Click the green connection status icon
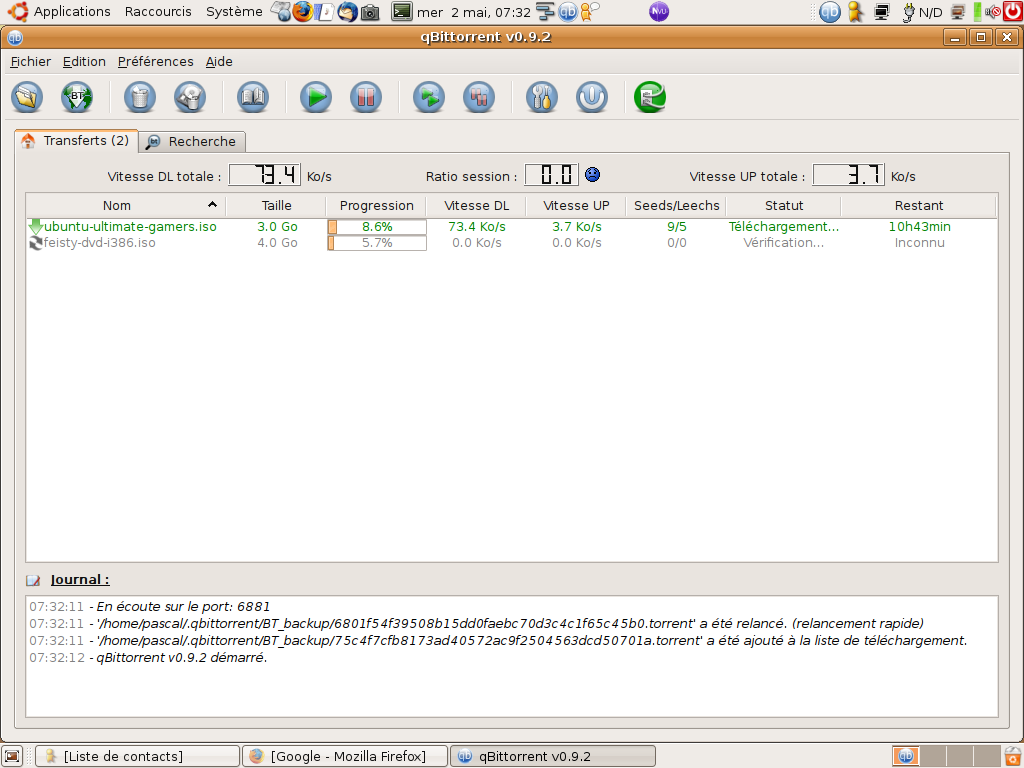The width and height of the screenshot is (1024, 768). tap(650, 97)
